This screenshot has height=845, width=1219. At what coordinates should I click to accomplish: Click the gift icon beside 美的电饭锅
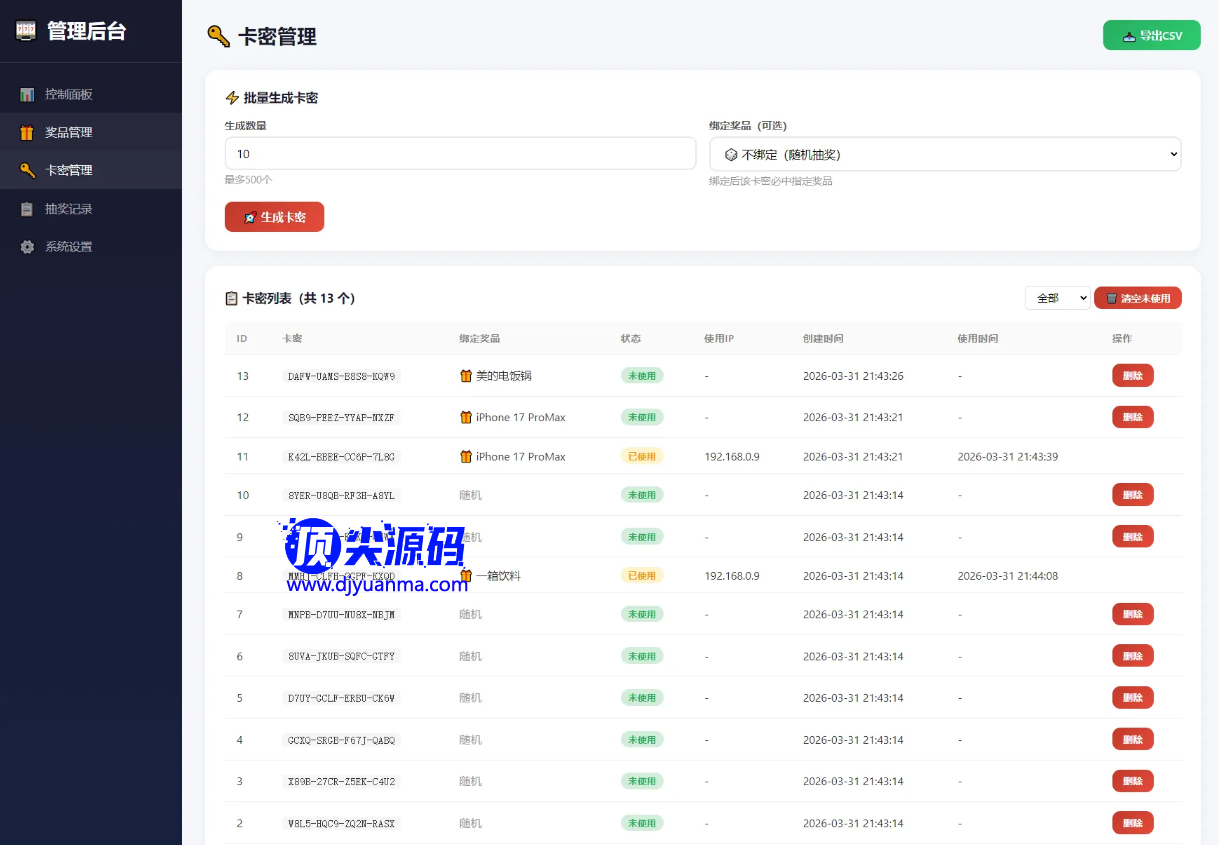click(465, 376)
